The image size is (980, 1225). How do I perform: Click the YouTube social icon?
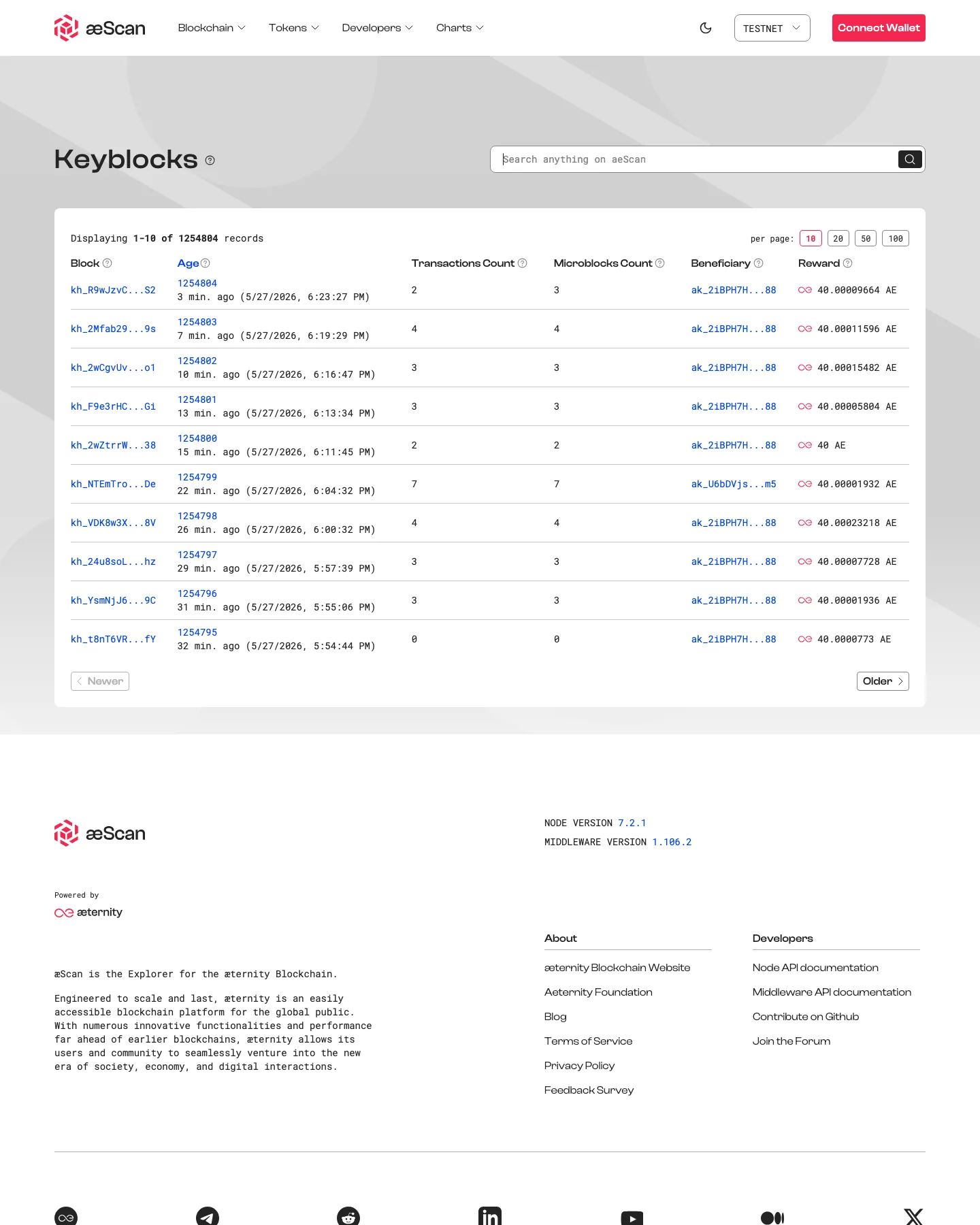click(632, 1218)
